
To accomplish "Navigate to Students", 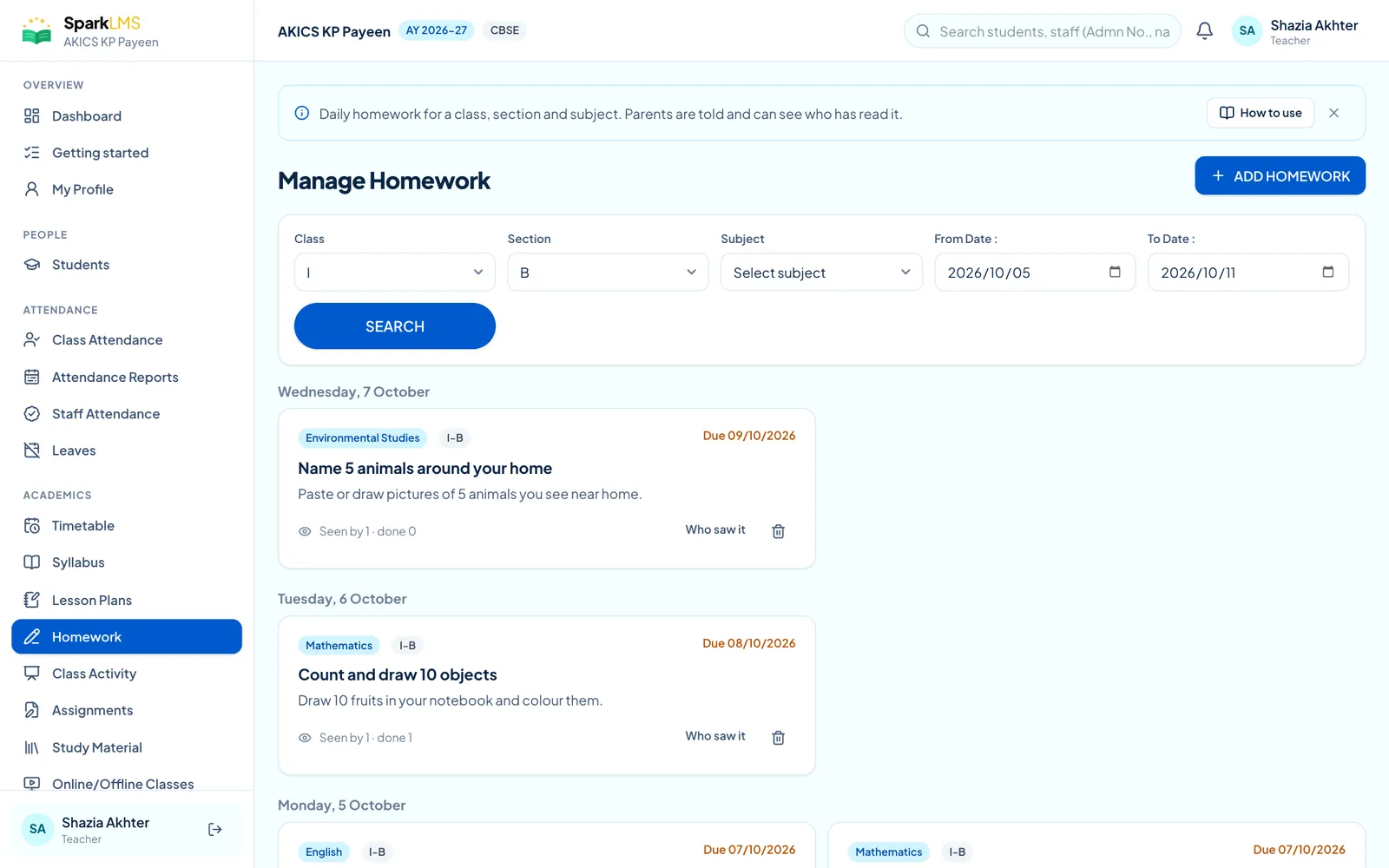I will 127,265.
